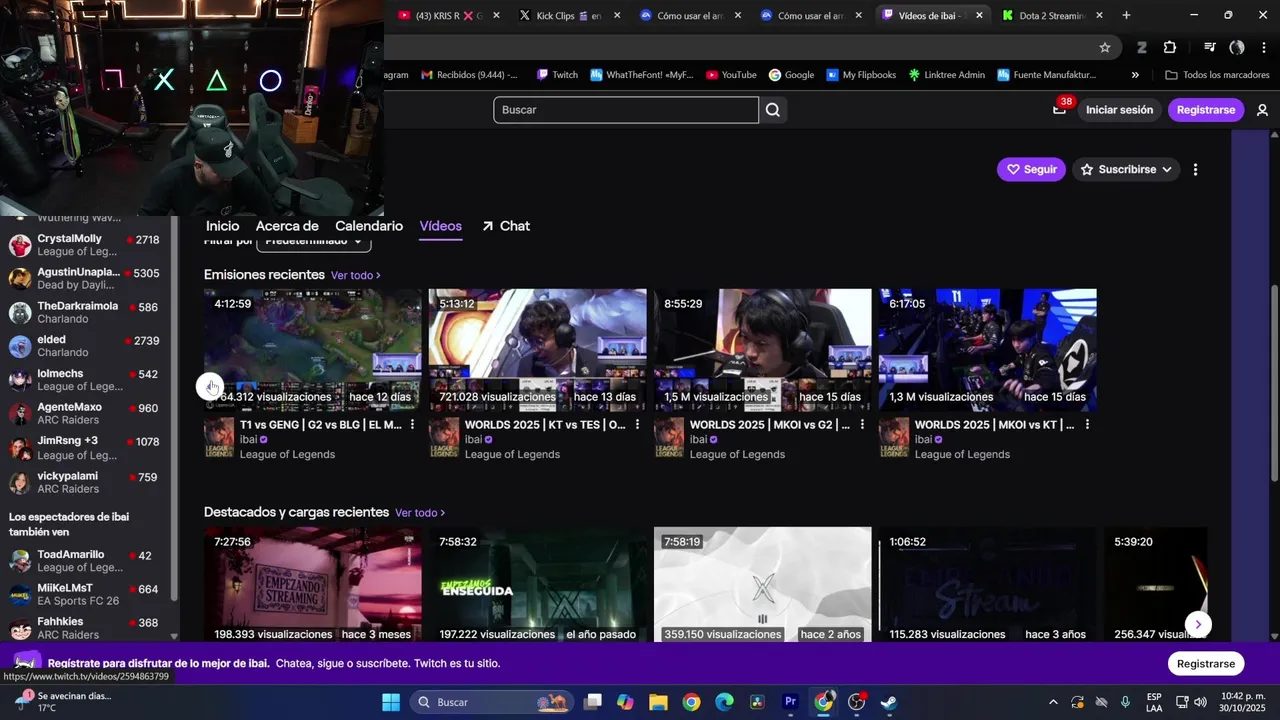
Task: Switch to the Calendario tab
Action: click(x=369, y=226)
